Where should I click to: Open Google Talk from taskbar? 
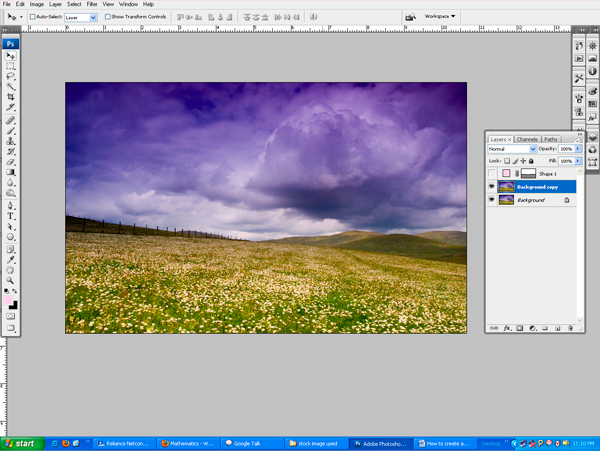click(252, 443)
